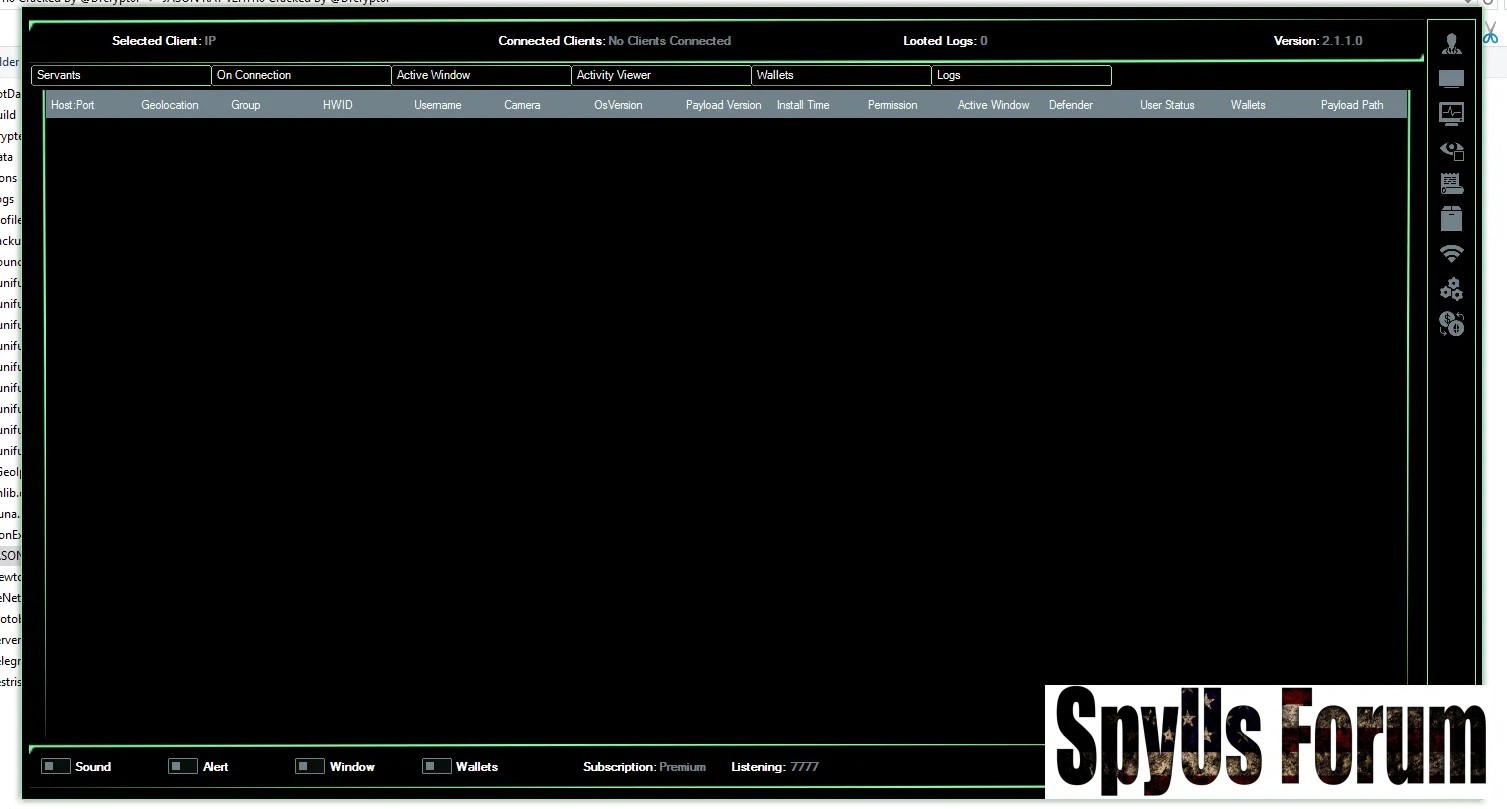Switch to the Logs tab

click(x=1021, y=75)
